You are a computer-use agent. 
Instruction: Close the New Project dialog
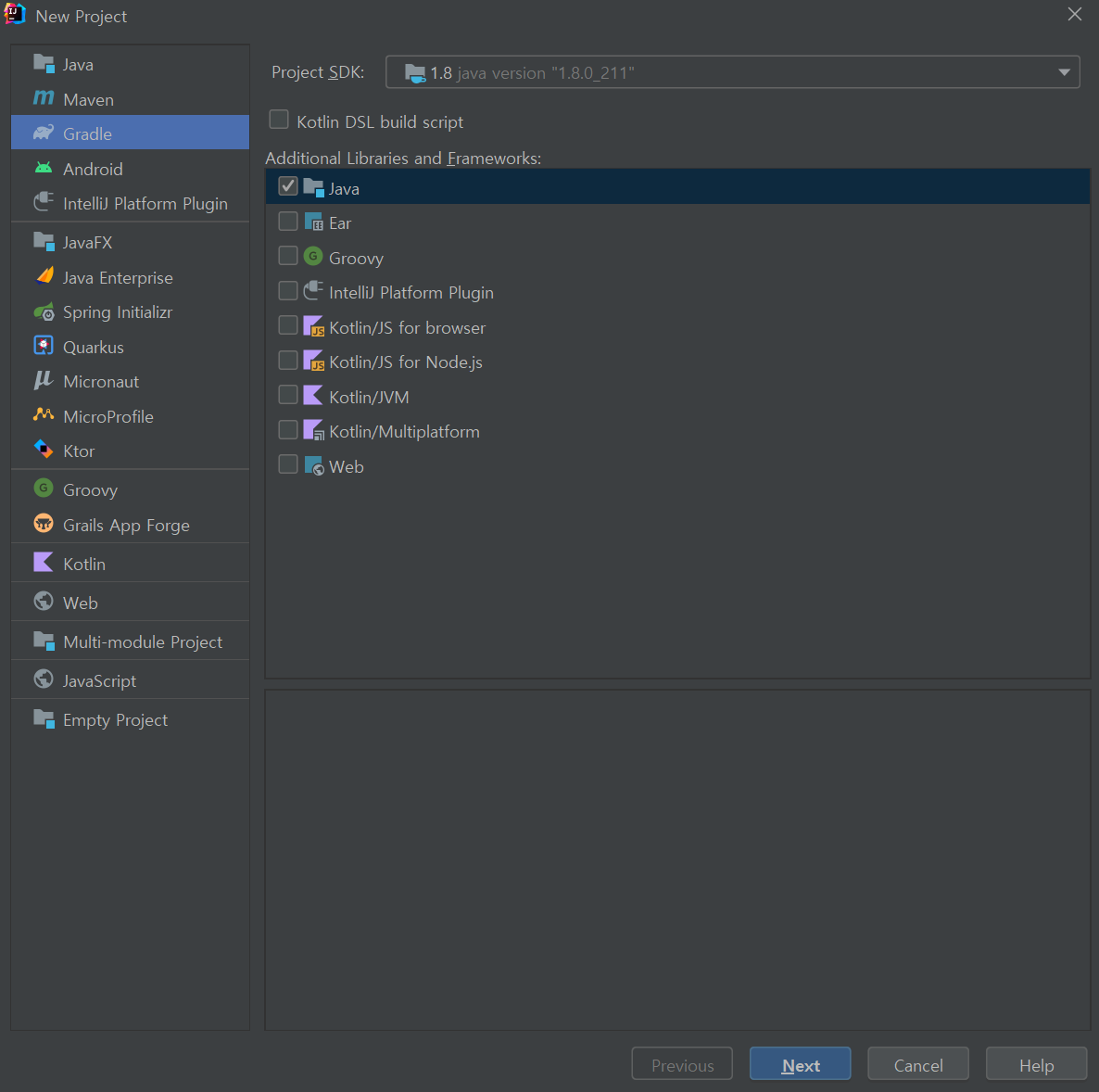[x=1075, y=14]
